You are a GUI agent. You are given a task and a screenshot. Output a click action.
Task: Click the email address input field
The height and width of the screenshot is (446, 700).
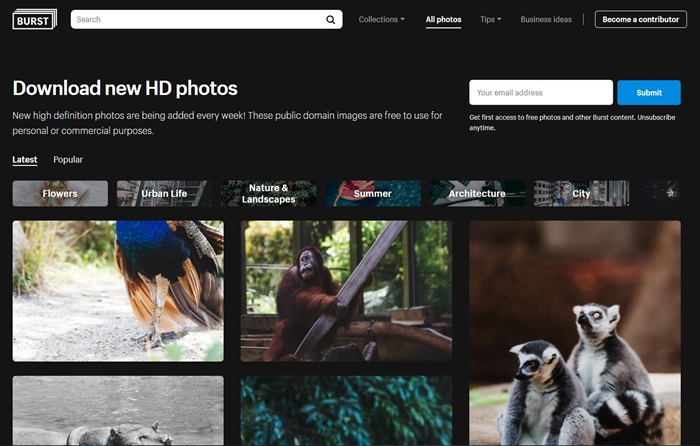541,93
